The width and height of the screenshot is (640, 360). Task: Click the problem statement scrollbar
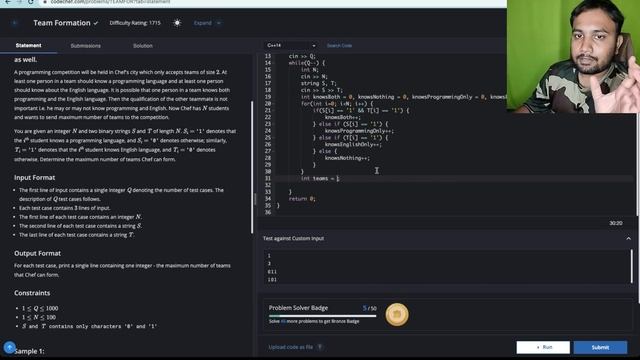point(252,167)
